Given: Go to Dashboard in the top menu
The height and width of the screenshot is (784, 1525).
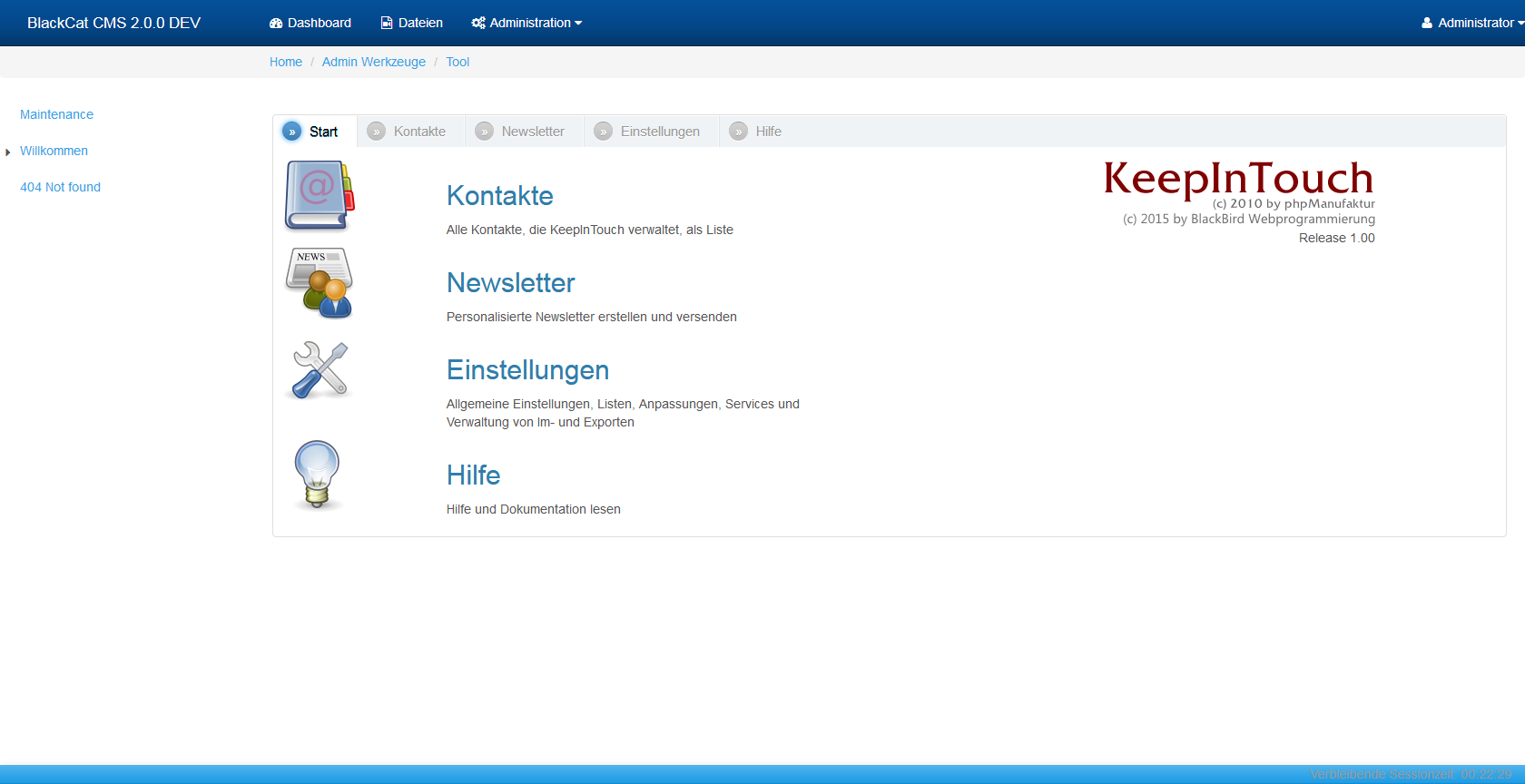Looking at the screenshot, I should coord(310,23).
